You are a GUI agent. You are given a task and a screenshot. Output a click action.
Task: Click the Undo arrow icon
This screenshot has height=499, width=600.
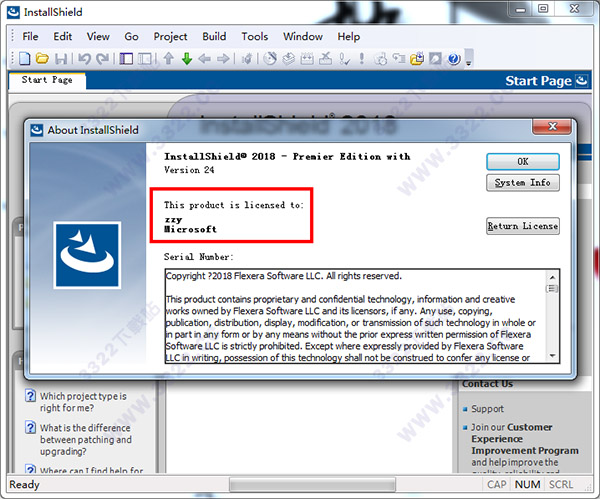point(85,59)
